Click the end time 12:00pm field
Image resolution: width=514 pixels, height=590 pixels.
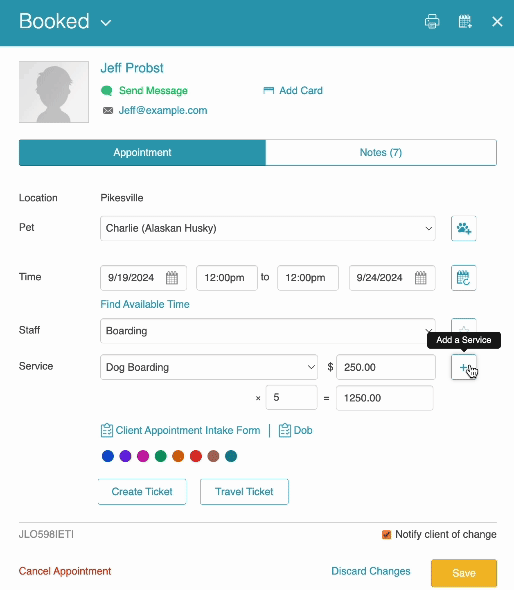308,278
